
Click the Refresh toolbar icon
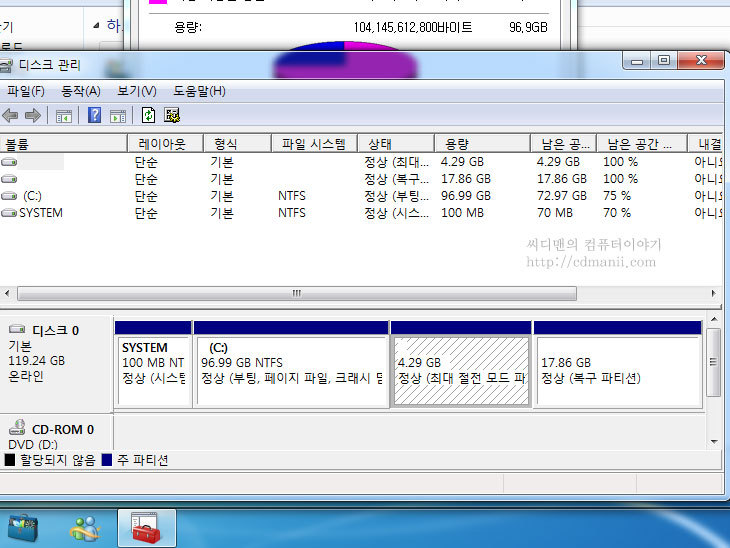point(149,116)
